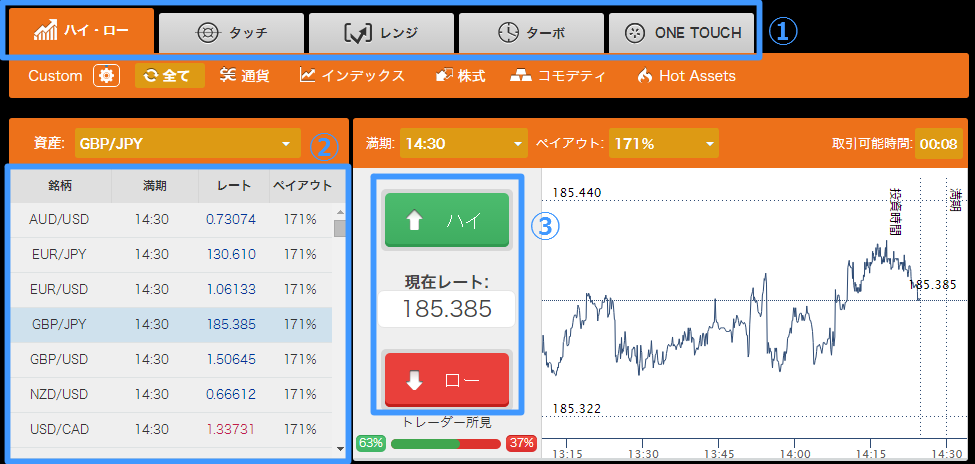
Task: Click the green ハイ button
Action: pos(447,221)
